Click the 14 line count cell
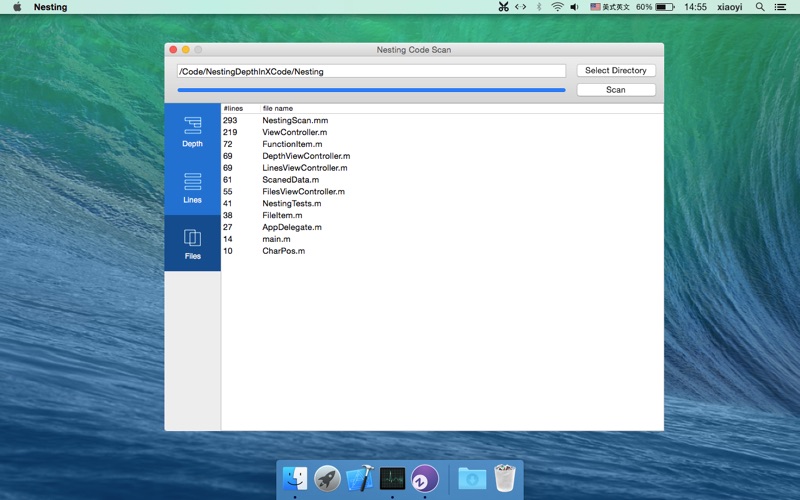The width and height of the screenshot is (800, 500). [x=228, y=239]
